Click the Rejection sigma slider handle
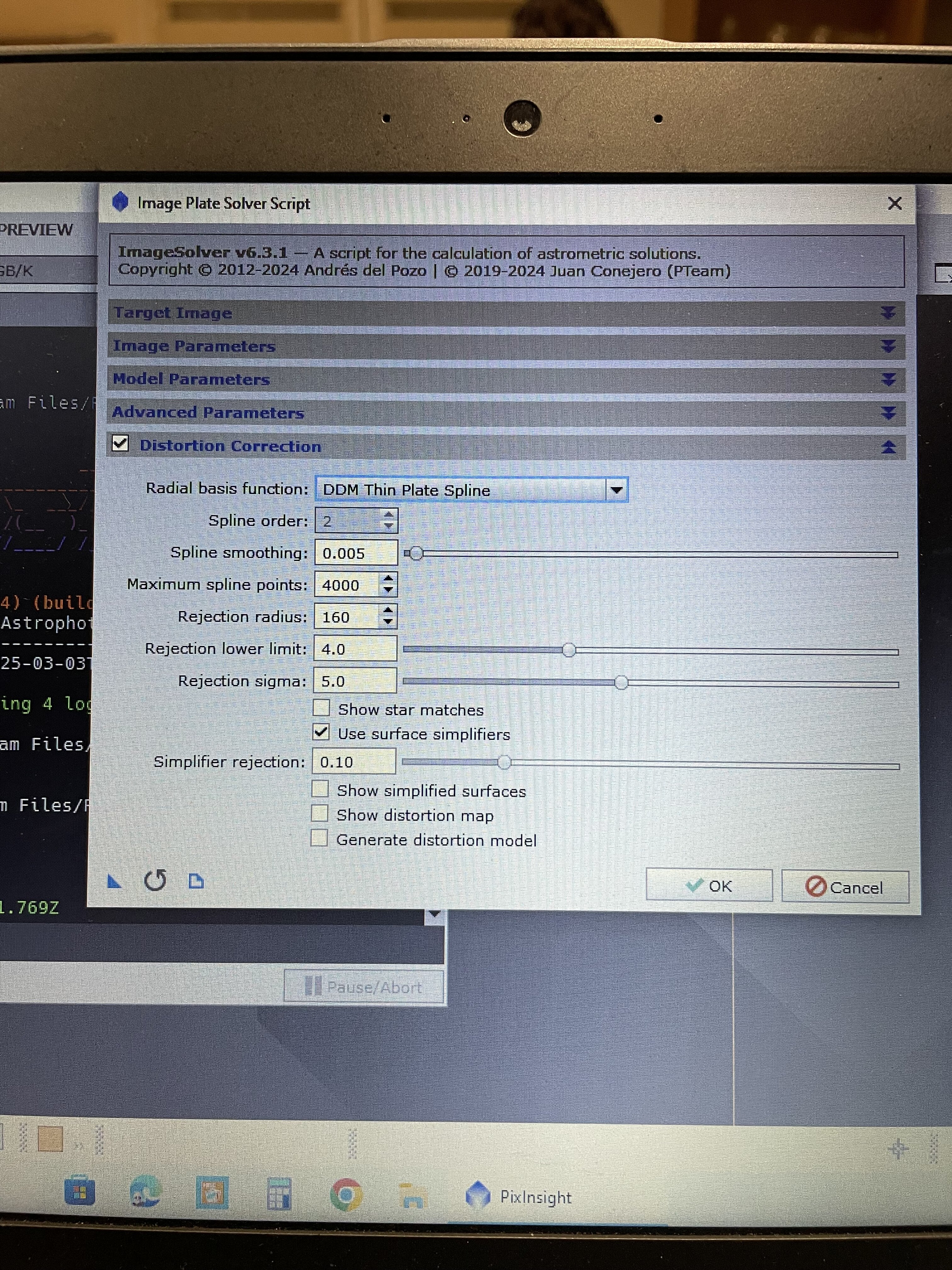The image size is (952, 1270). 621,682
